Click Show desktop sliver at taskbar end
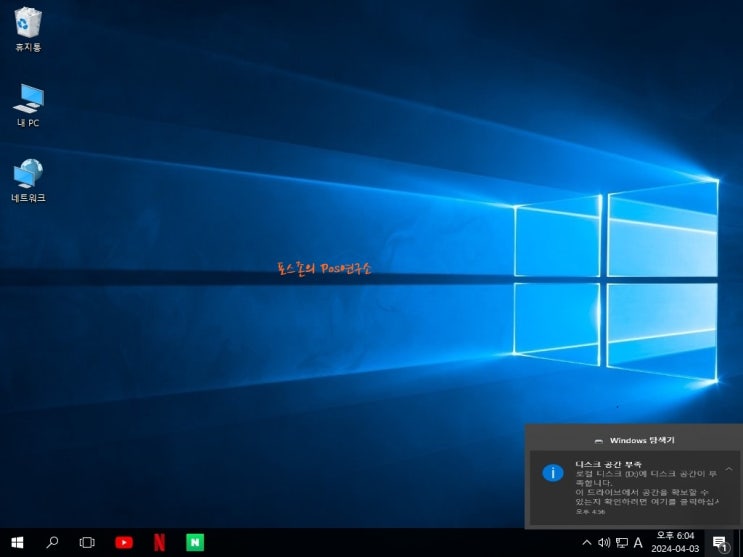Viewport: 743px width, 557px height. point(740,542)
